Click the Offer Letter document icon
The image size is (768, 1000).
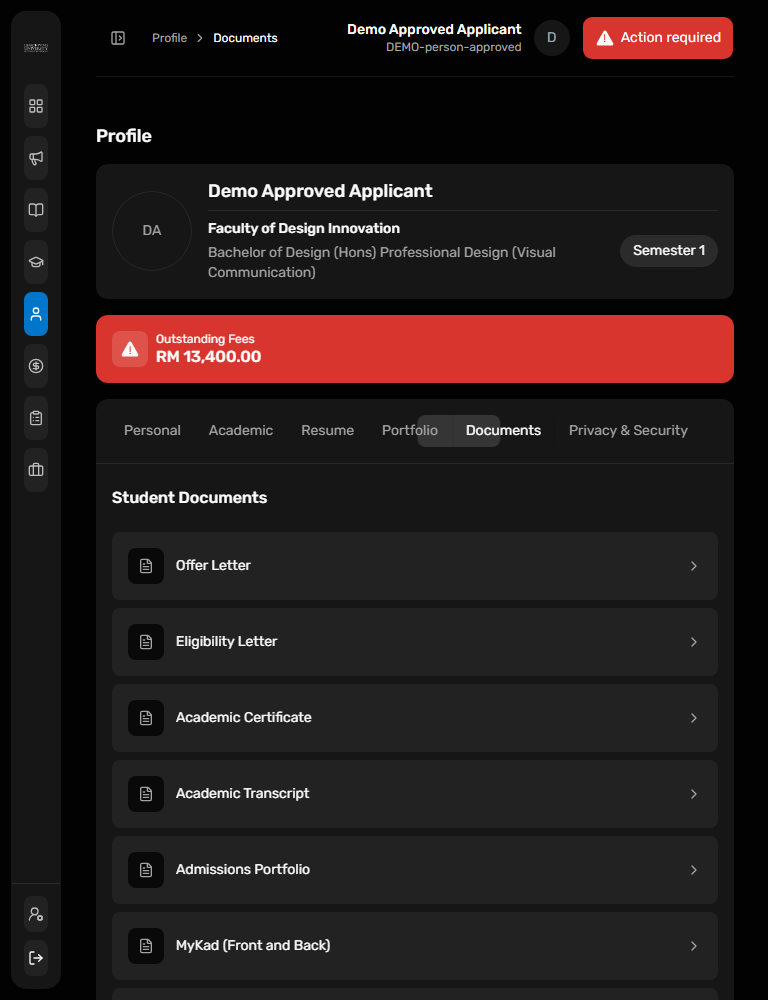coord(146,566)
